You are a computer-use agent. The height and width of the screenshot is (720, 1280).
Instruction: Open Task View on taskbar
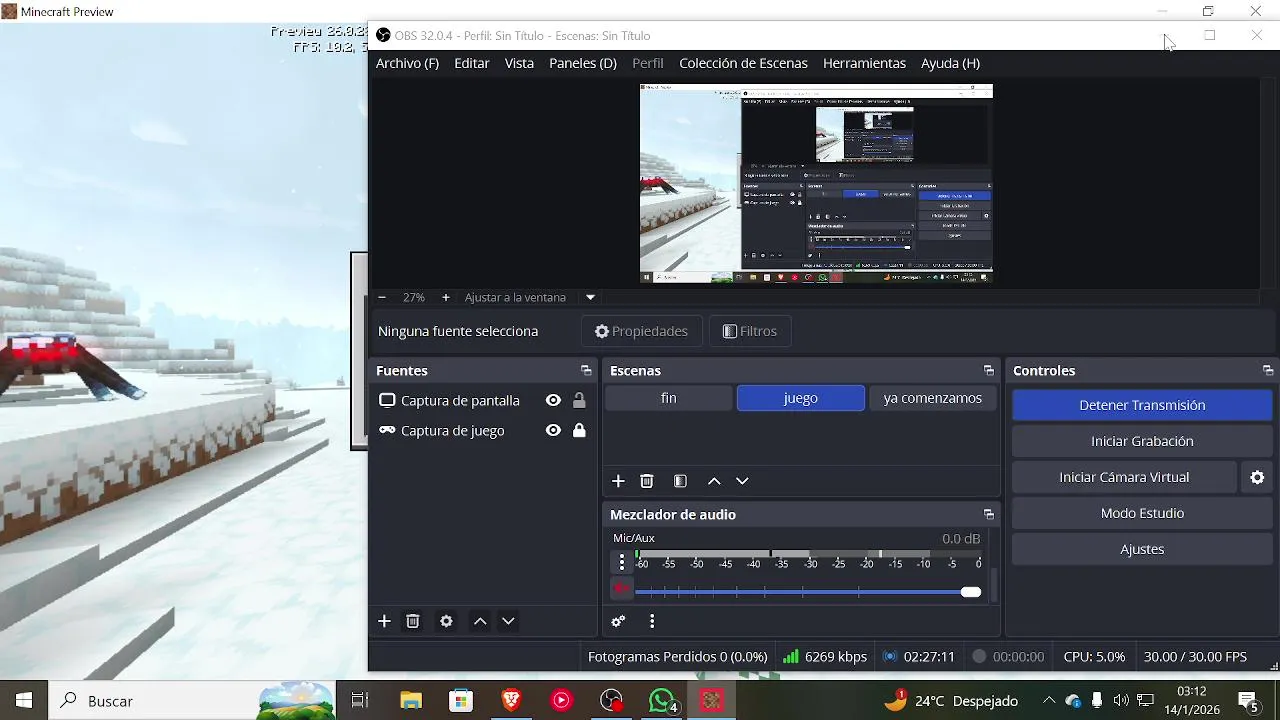(x=360, y=701)
